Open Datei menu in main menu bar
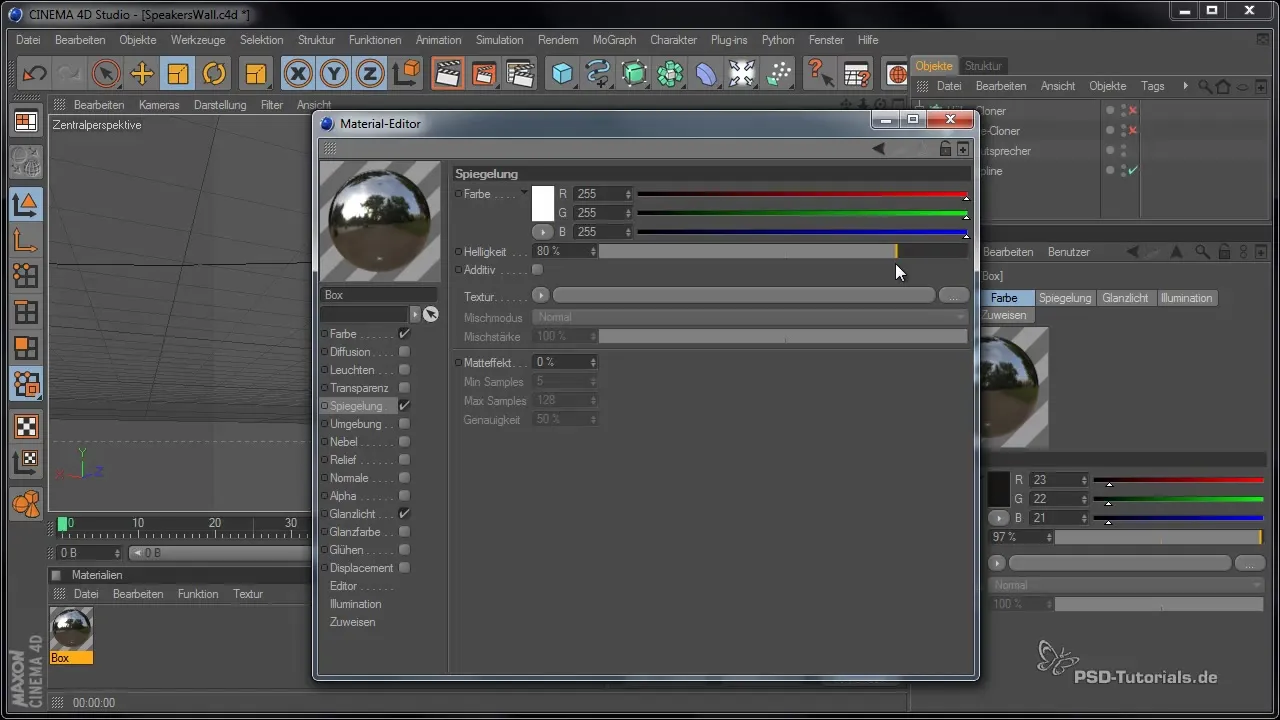 click(28, 40)
